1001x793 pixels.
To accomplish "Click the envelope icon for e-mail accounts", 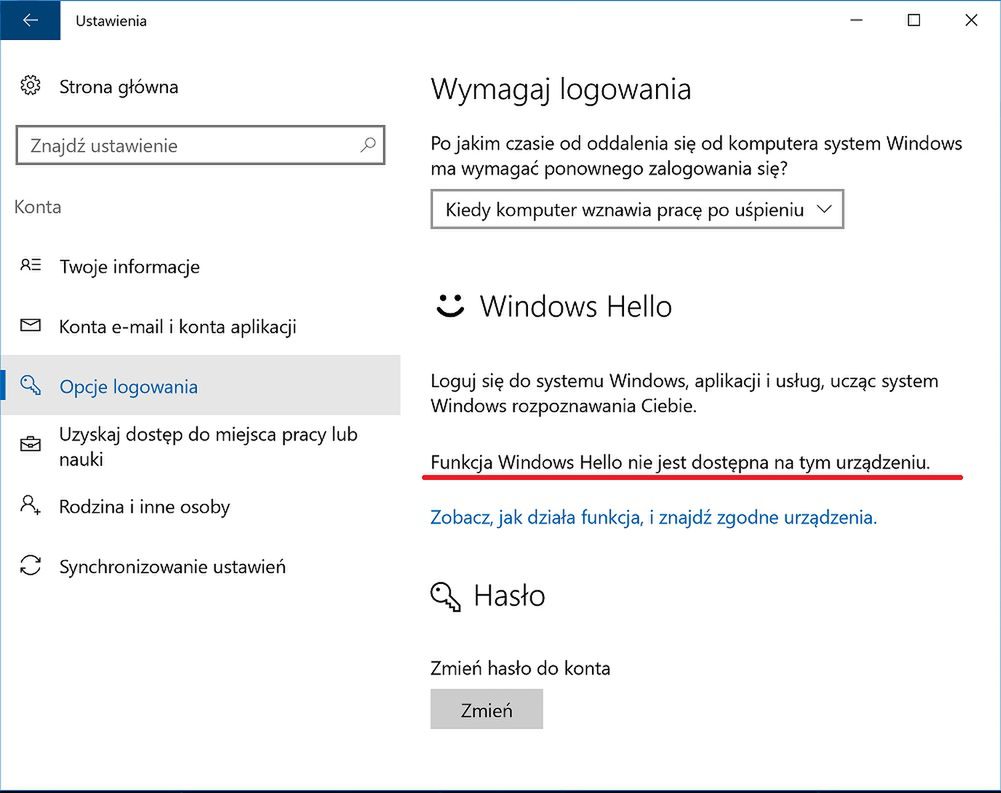I will pyautogui.click(x=30, y=326).
